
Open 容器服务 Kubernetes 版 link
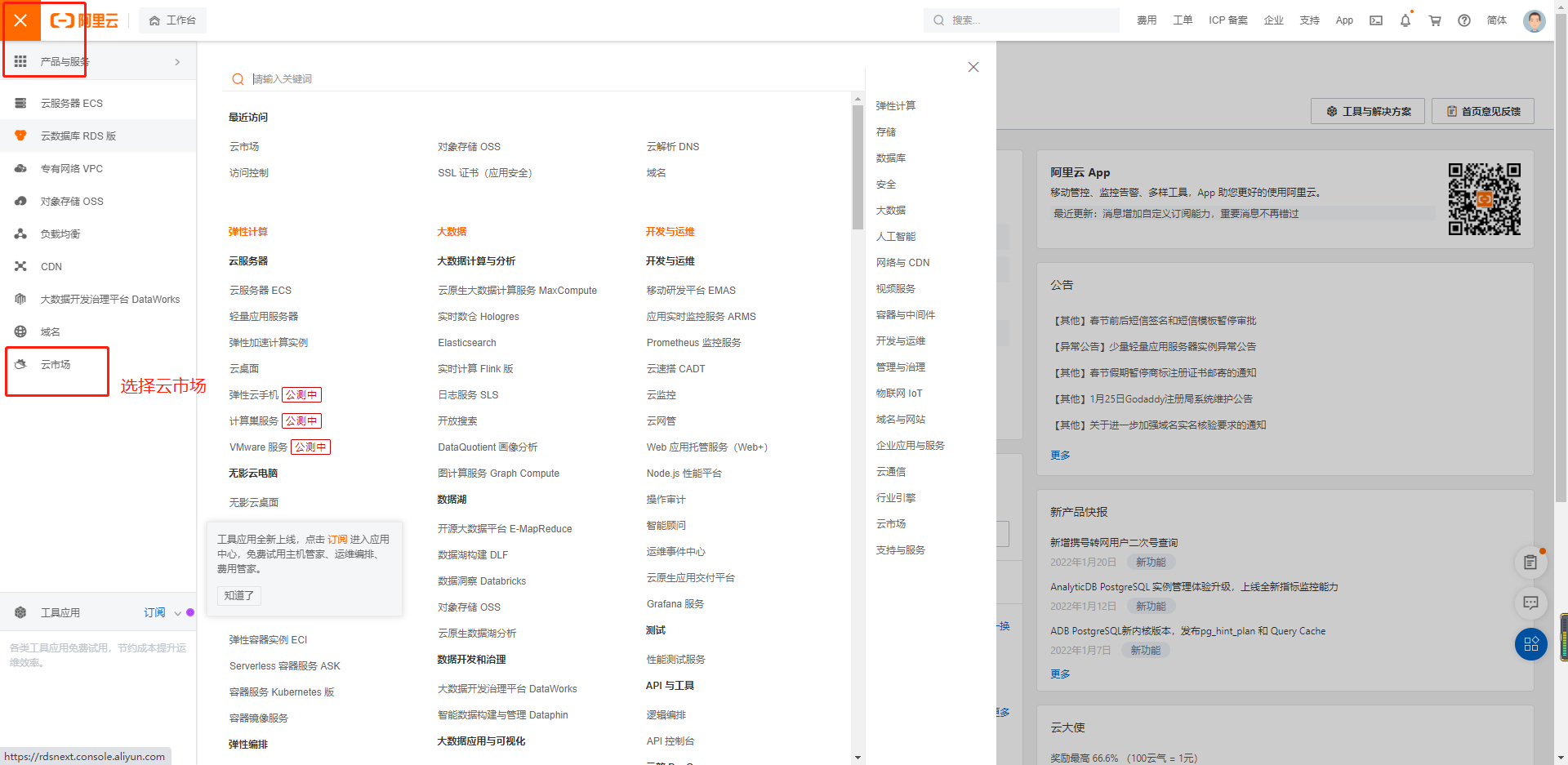coord(282,692)
